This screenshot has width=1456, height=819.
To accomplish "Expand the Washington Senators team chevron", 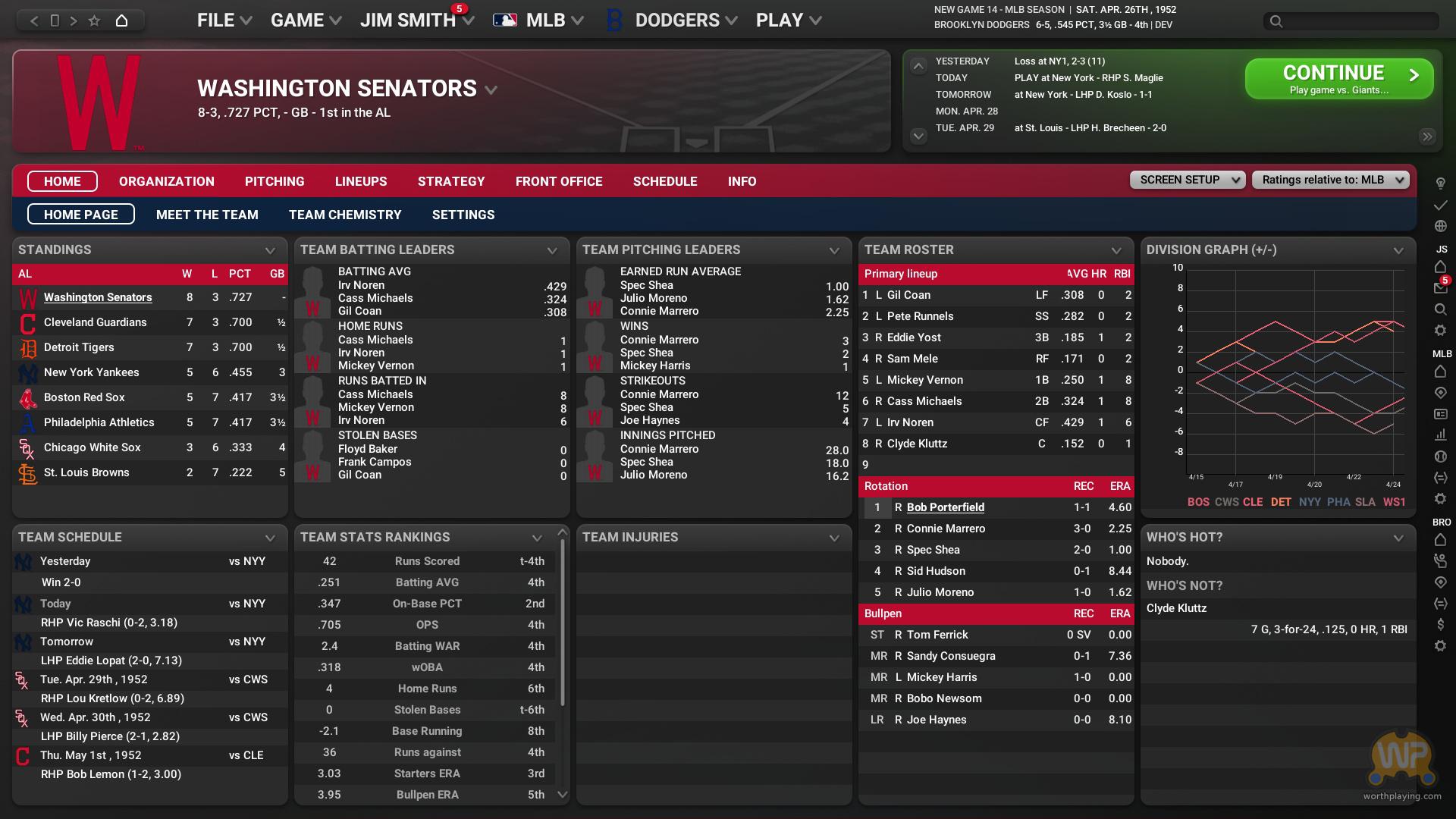I will point(491,90).
